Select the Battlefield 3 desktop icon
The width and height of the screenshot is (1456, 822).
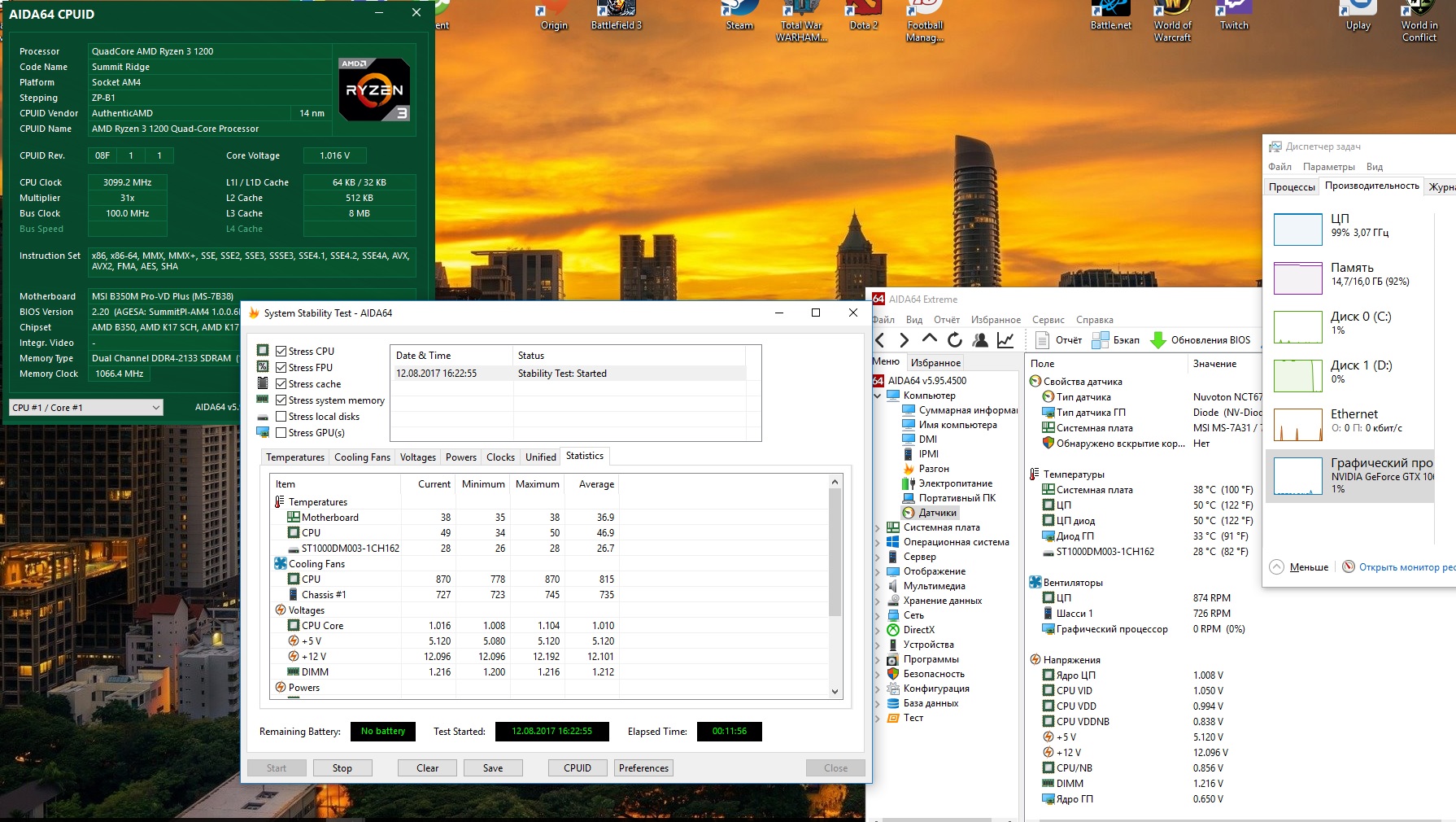click(x=616, y=16)
